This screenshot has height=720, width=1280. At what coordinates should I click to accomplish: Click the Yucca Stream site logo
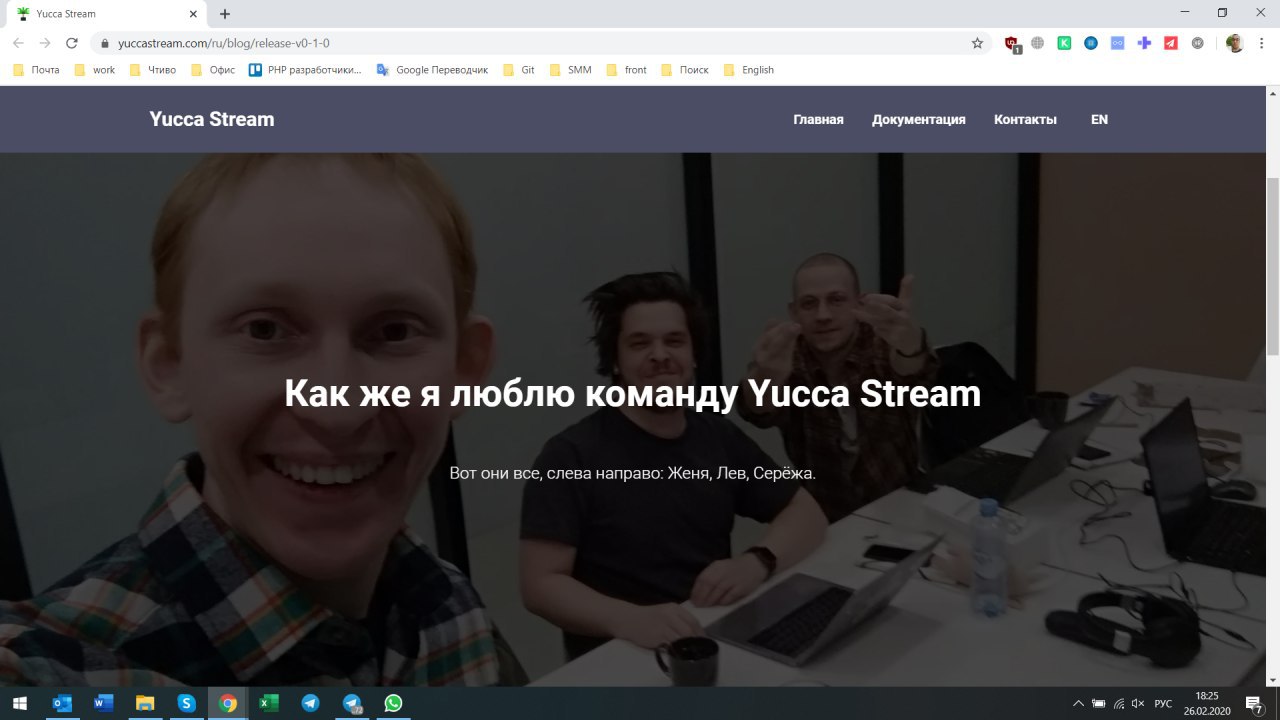[212, 119]
